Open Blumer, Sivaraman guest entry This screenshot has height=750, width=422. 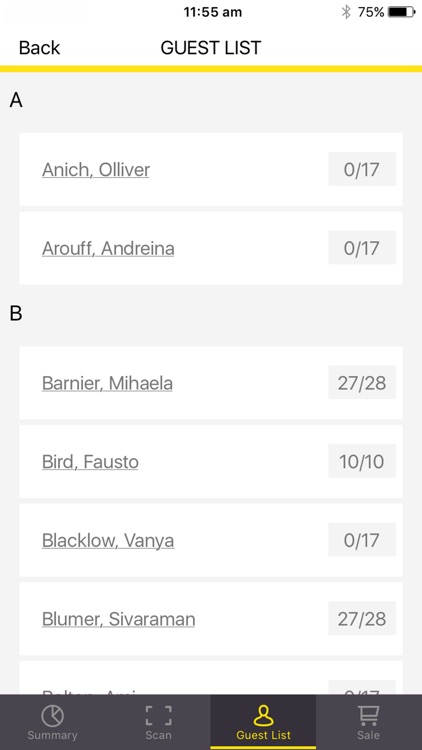[x=119, y=619]
